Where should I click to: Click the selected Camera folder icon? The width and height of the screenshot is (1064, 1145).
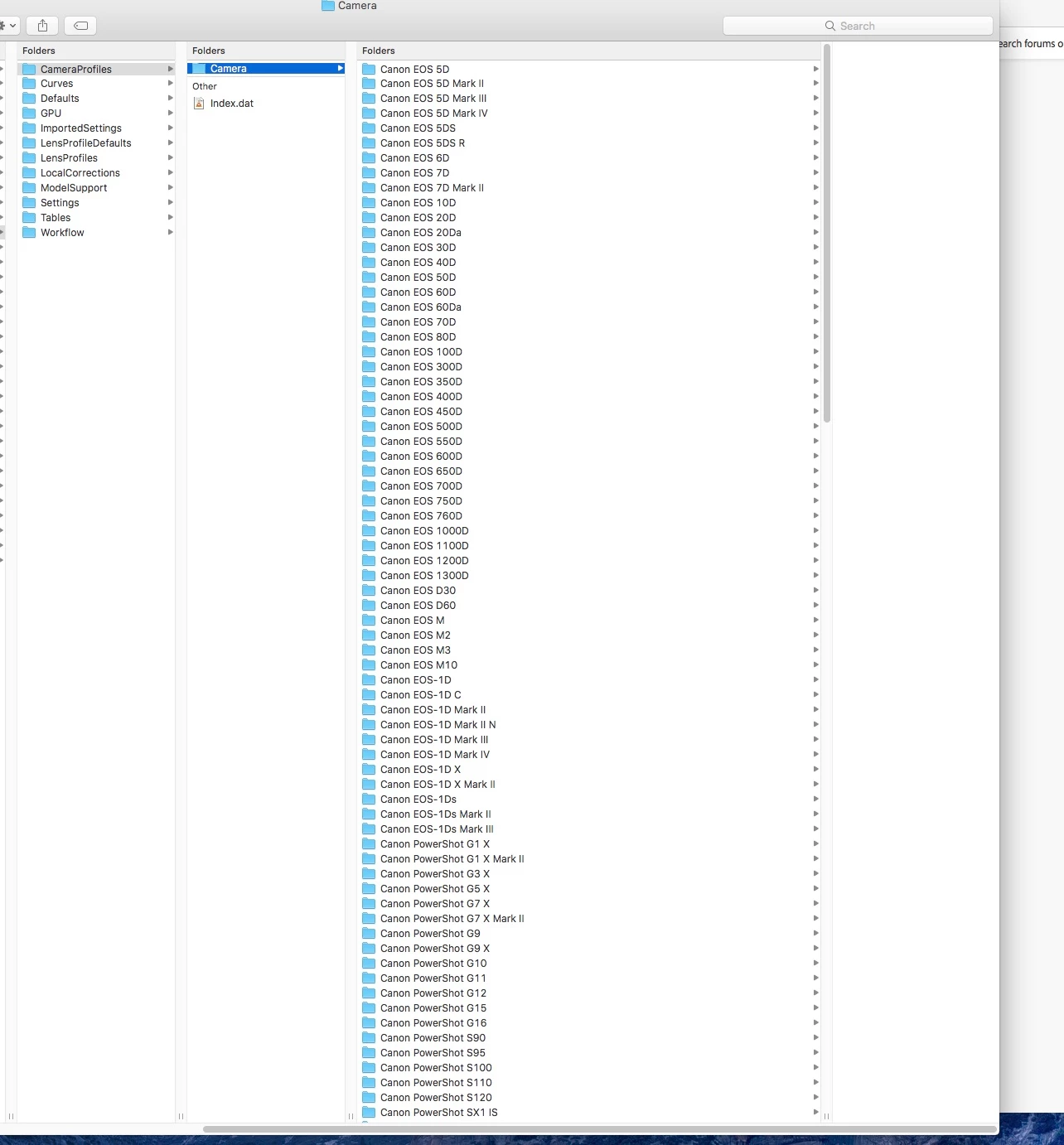click(x=199, y=68)
